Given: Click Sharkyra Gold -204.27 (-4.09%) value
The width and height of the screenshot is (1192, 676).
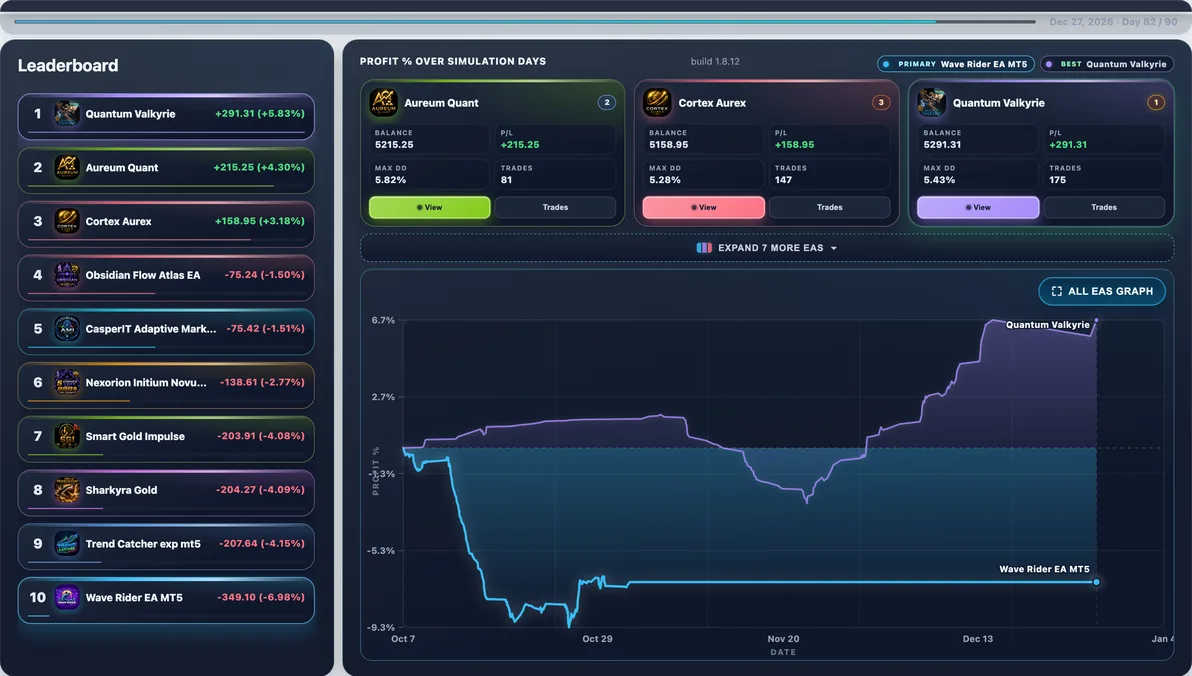Looking at the screenshot, I should [x=260, y=490].
